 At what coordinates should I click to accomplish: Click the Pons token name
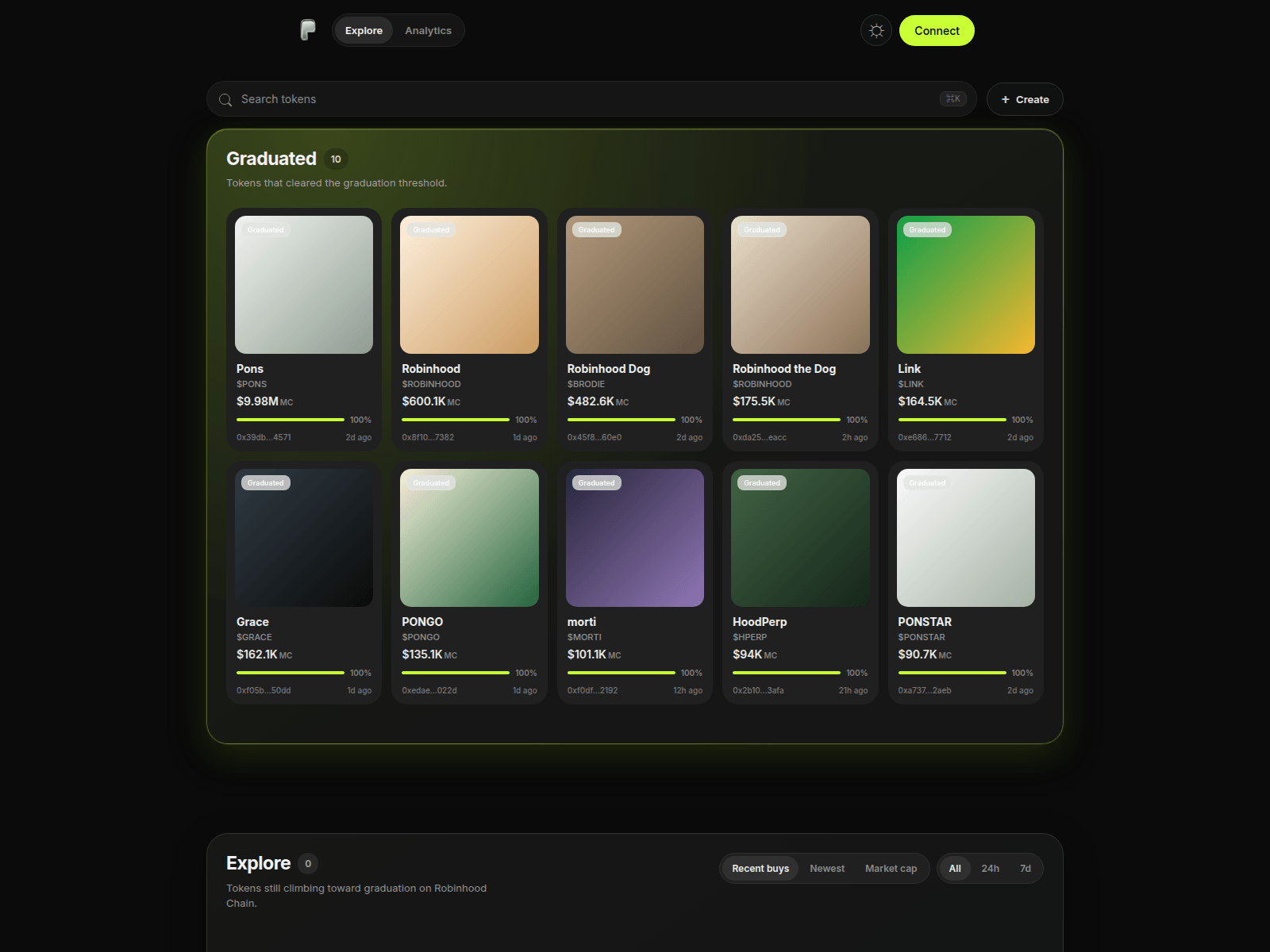tap(250, 369)
